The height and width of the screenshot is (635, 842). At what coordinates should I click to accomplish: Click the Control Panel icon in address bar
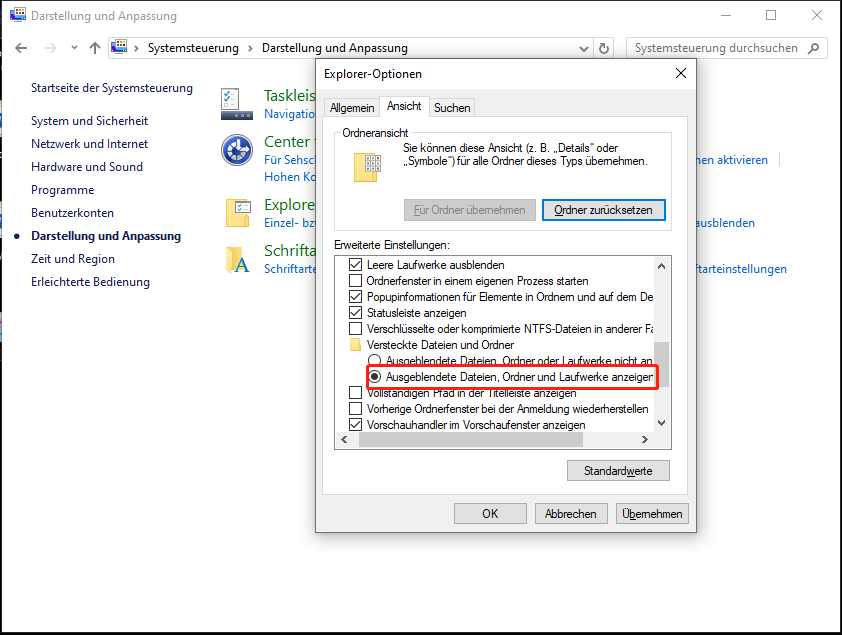point(119,47)
